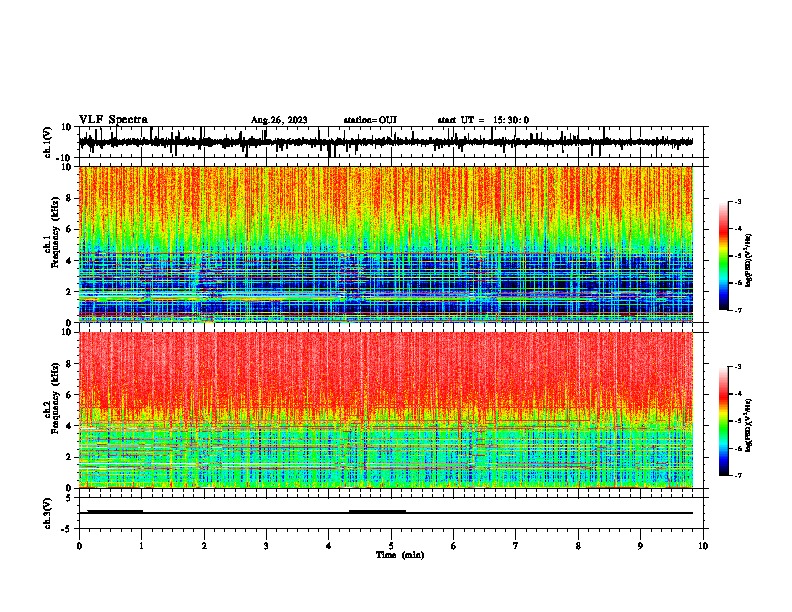The width and height of the screenshot is (792, 612).
Task: Click the 'Time (min)' axis label
Action: 400,555
